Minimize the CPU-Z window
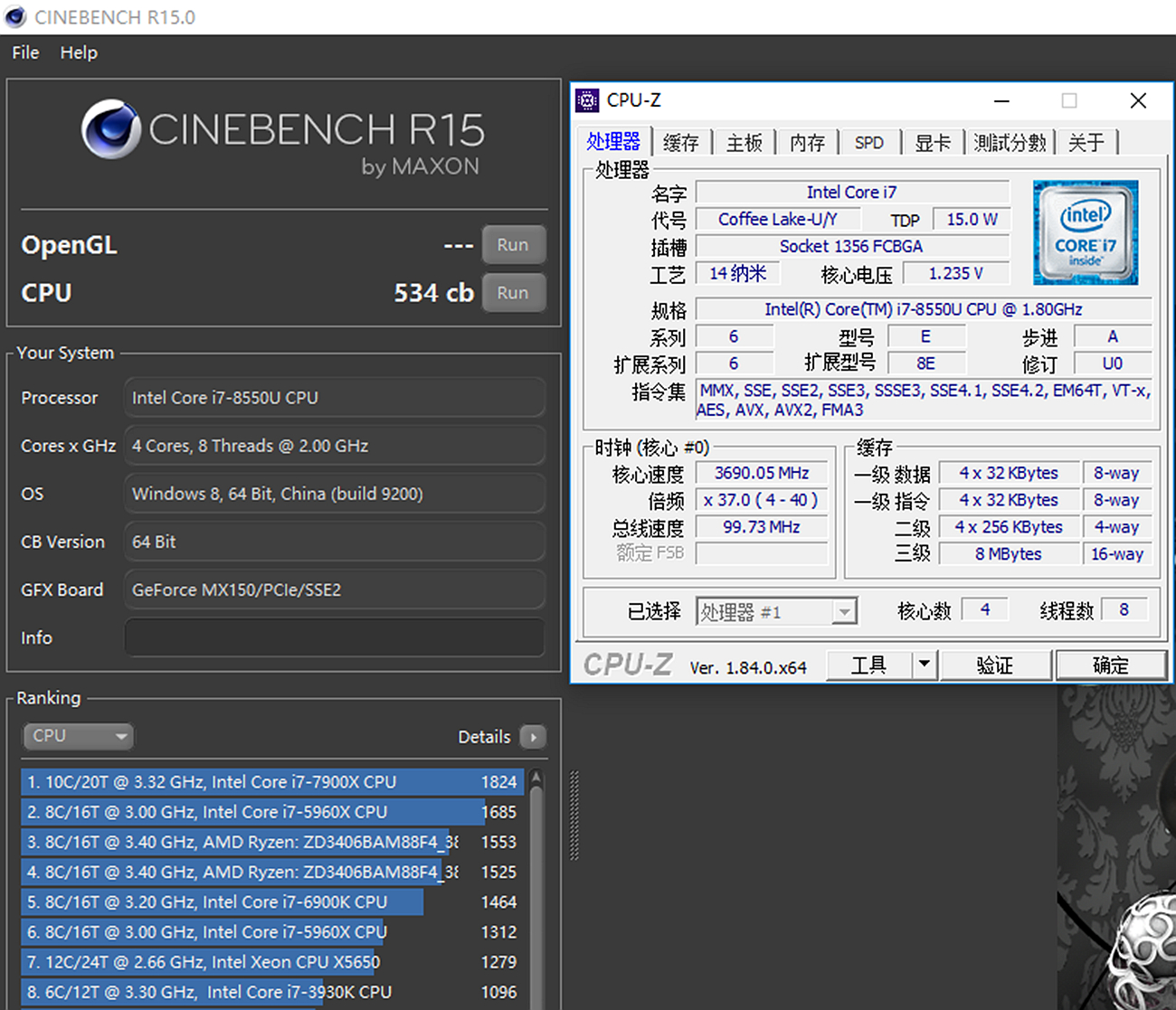The height and width of the screenshot is (1010, 1176). click(x=1001, y=100)
